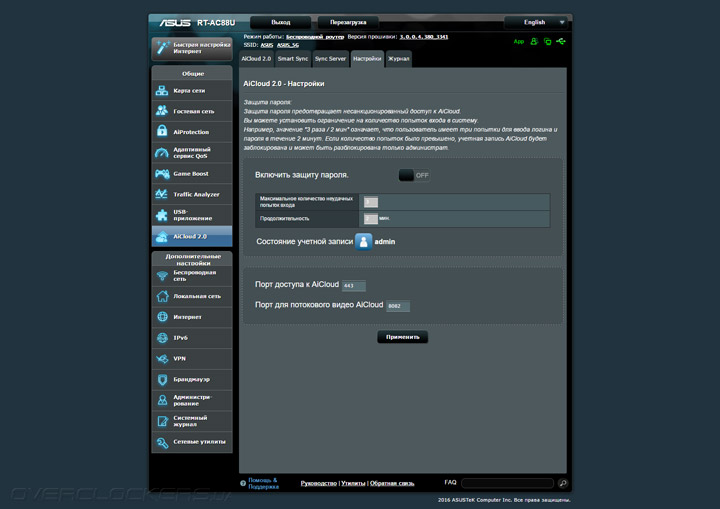Click the max failed login attempts field
Screen dimensions: 720x509
click(x=371, y=202)
